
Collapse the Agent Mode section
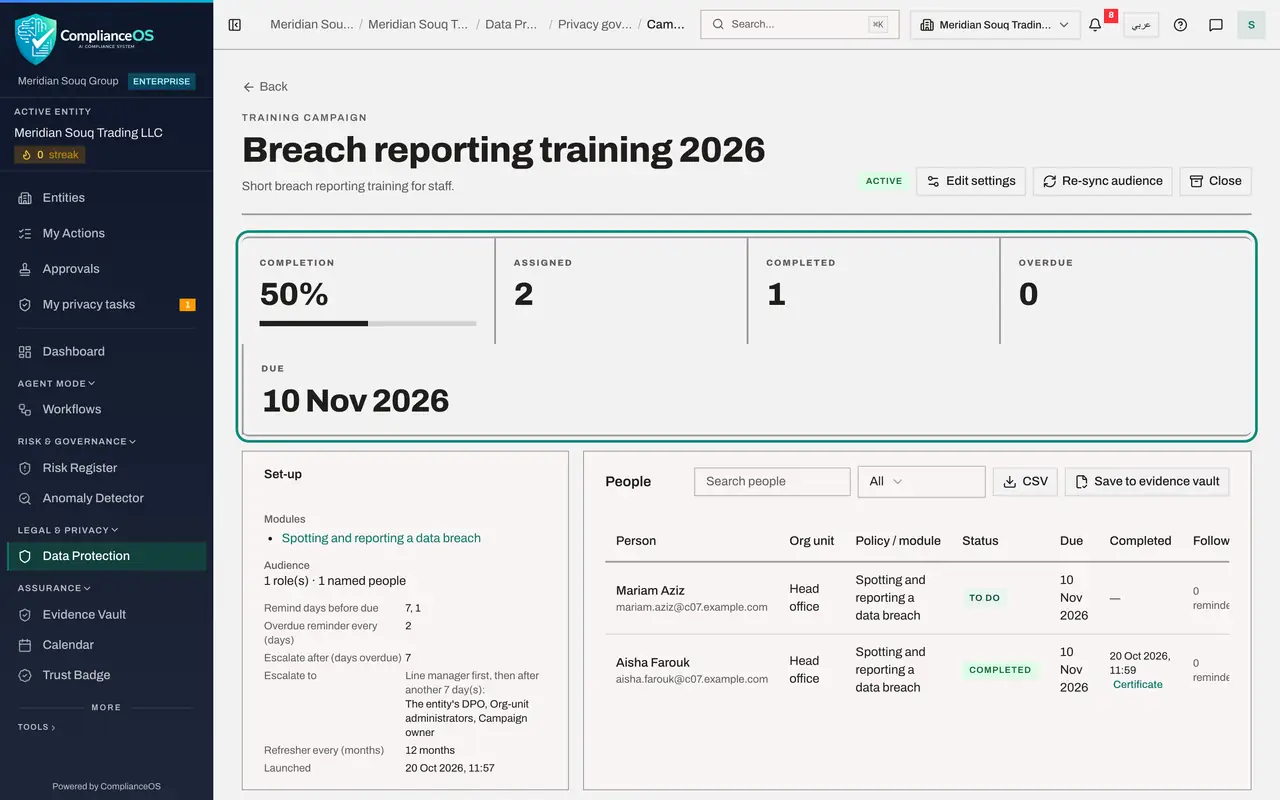tap(56, 383)
